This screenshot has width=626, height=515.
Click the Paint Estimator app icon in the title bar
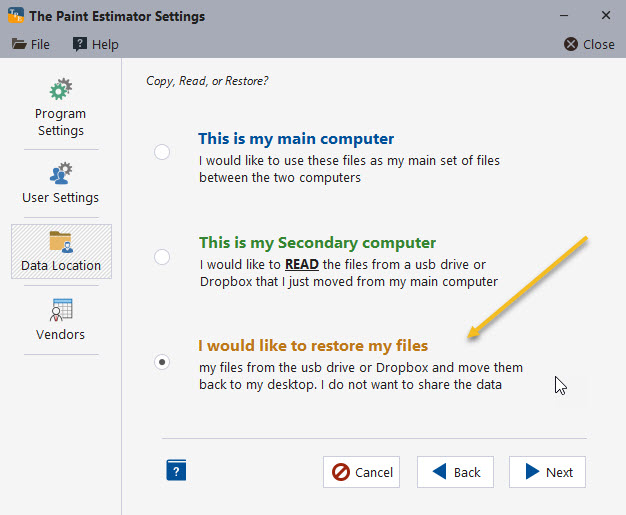click(16, 16)
